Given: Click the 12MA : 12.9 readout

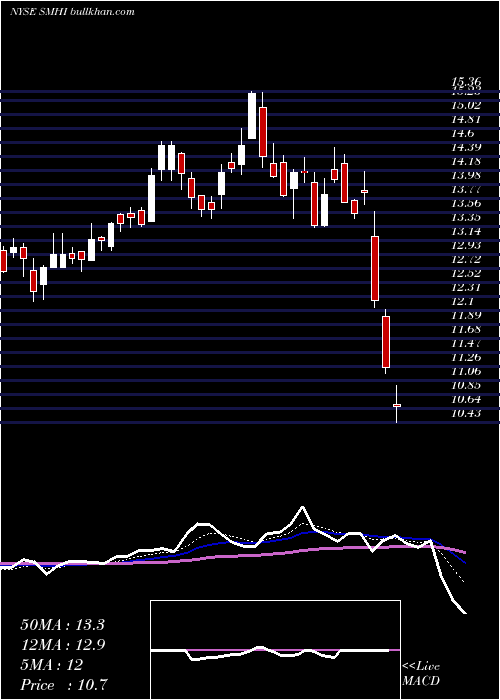Looking at the screenshot, I should (x=62, y=645).
